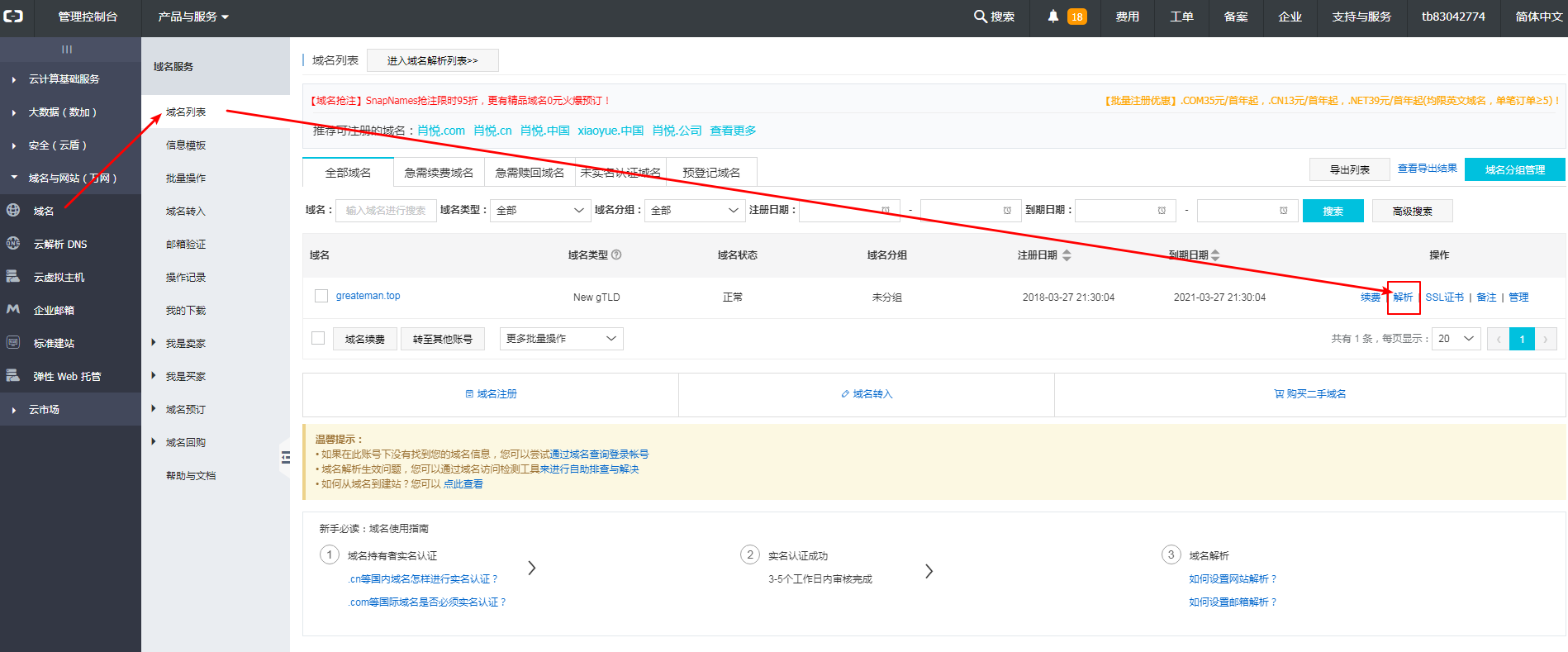The width and height of the screenshot is (1568, 652).
Task: Click 转至其他账号 button
Action: 443,339
